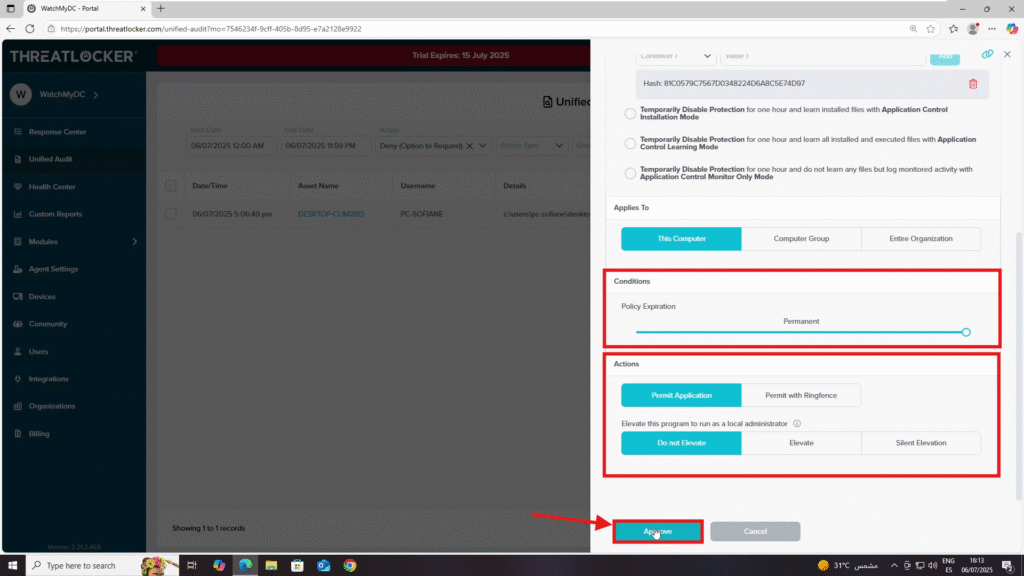1024x576 pixels.
Task: Open the Action filter dropdown arrow
Action: tap(483, 146)
